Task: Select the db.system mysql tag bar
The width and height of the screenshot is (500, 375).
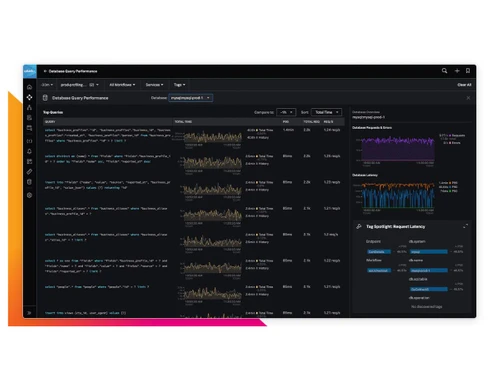Action: (x=429, y=252)
